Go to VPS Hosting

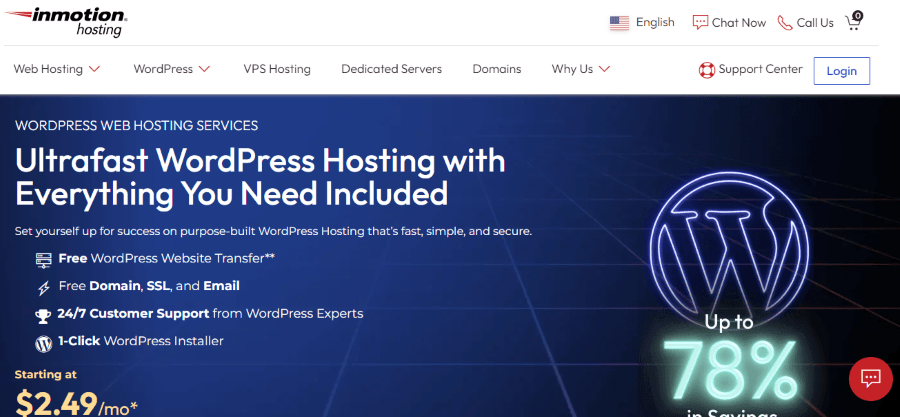click(x=277, y=69)
